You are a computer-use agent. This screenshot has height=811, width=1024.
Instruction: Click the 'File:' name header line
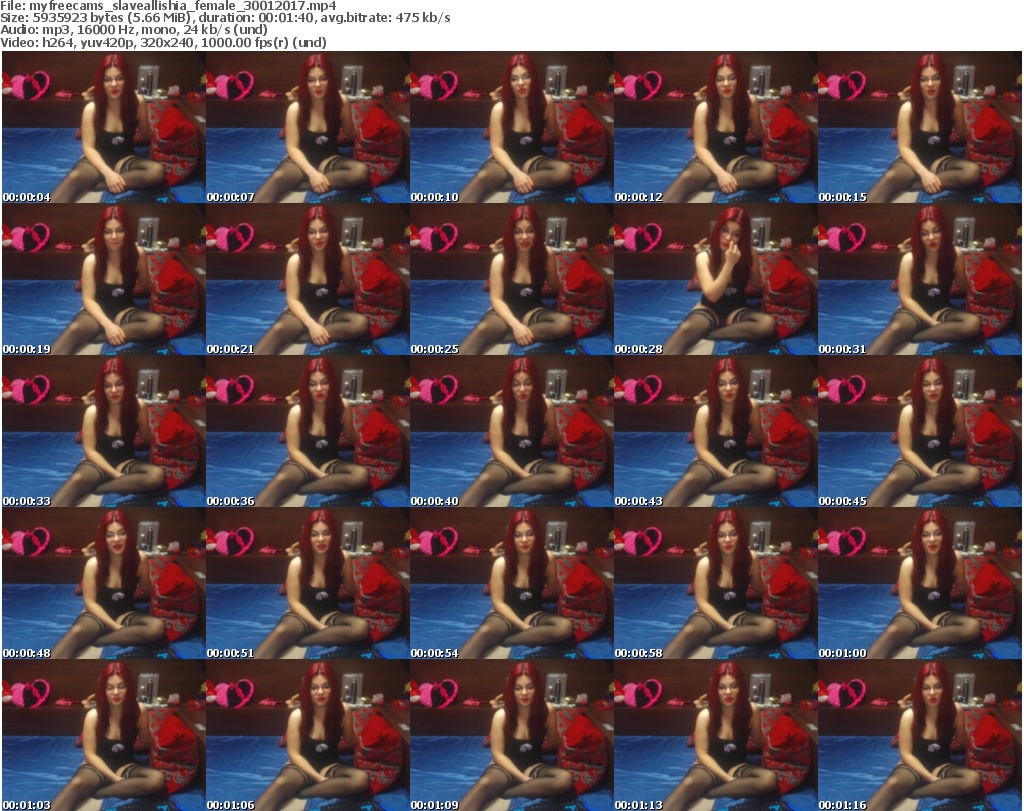168,6
